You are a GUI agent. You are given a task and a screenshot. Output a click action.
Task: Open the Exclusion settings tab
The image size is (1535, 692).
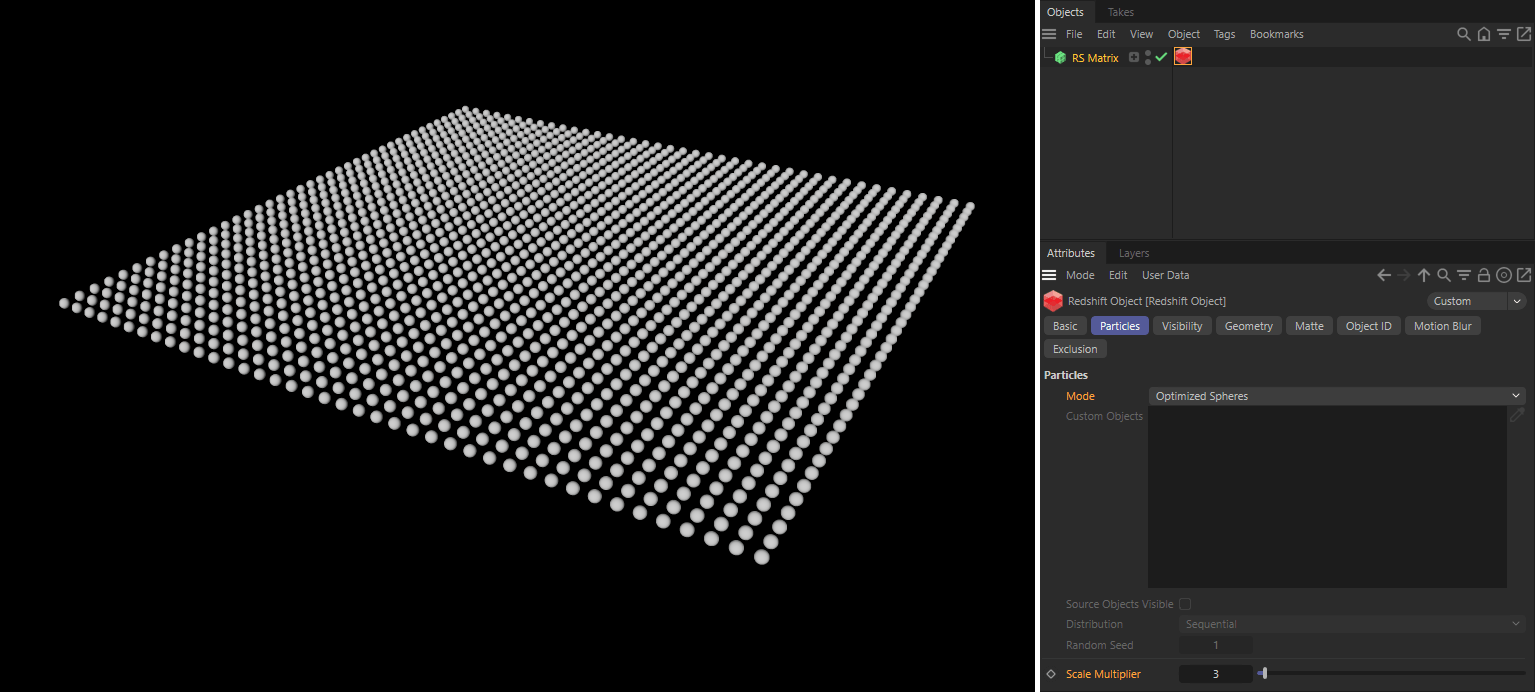coord(1074,348)
